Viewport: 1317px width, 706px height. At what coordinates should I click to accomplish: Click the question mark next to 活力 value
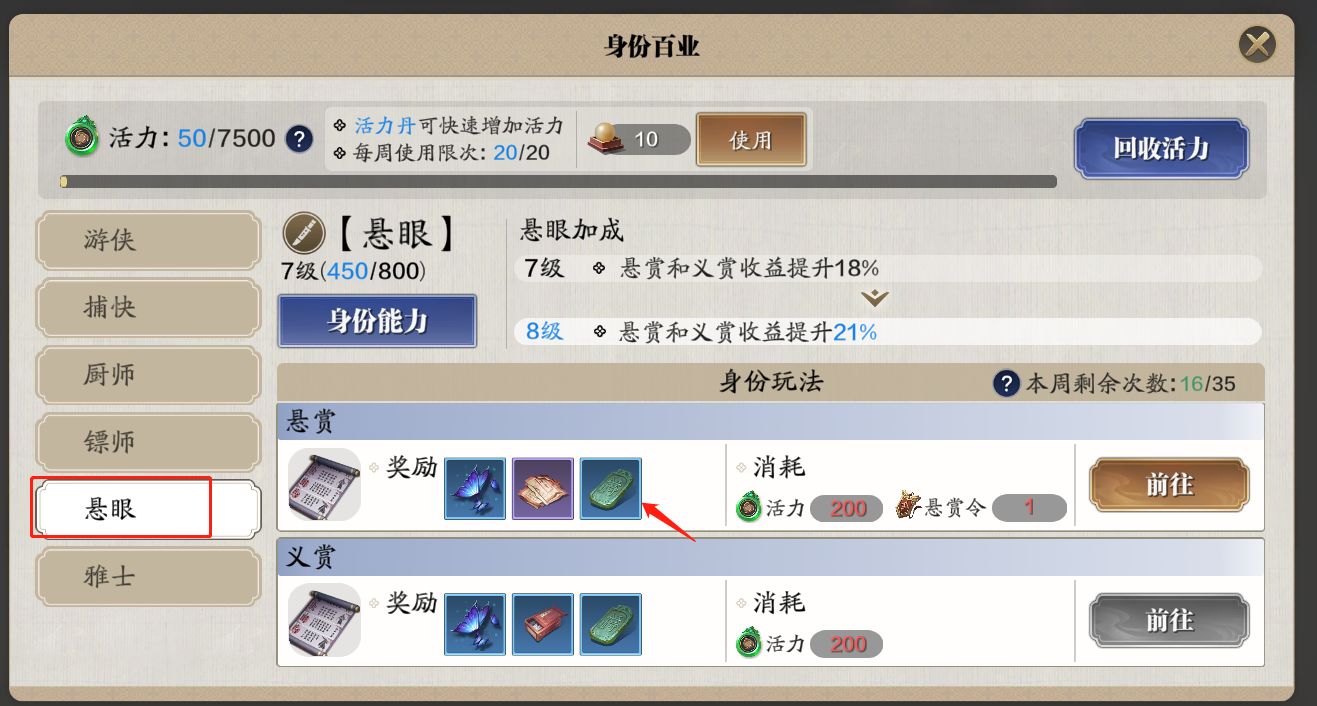tap(299, 138)
